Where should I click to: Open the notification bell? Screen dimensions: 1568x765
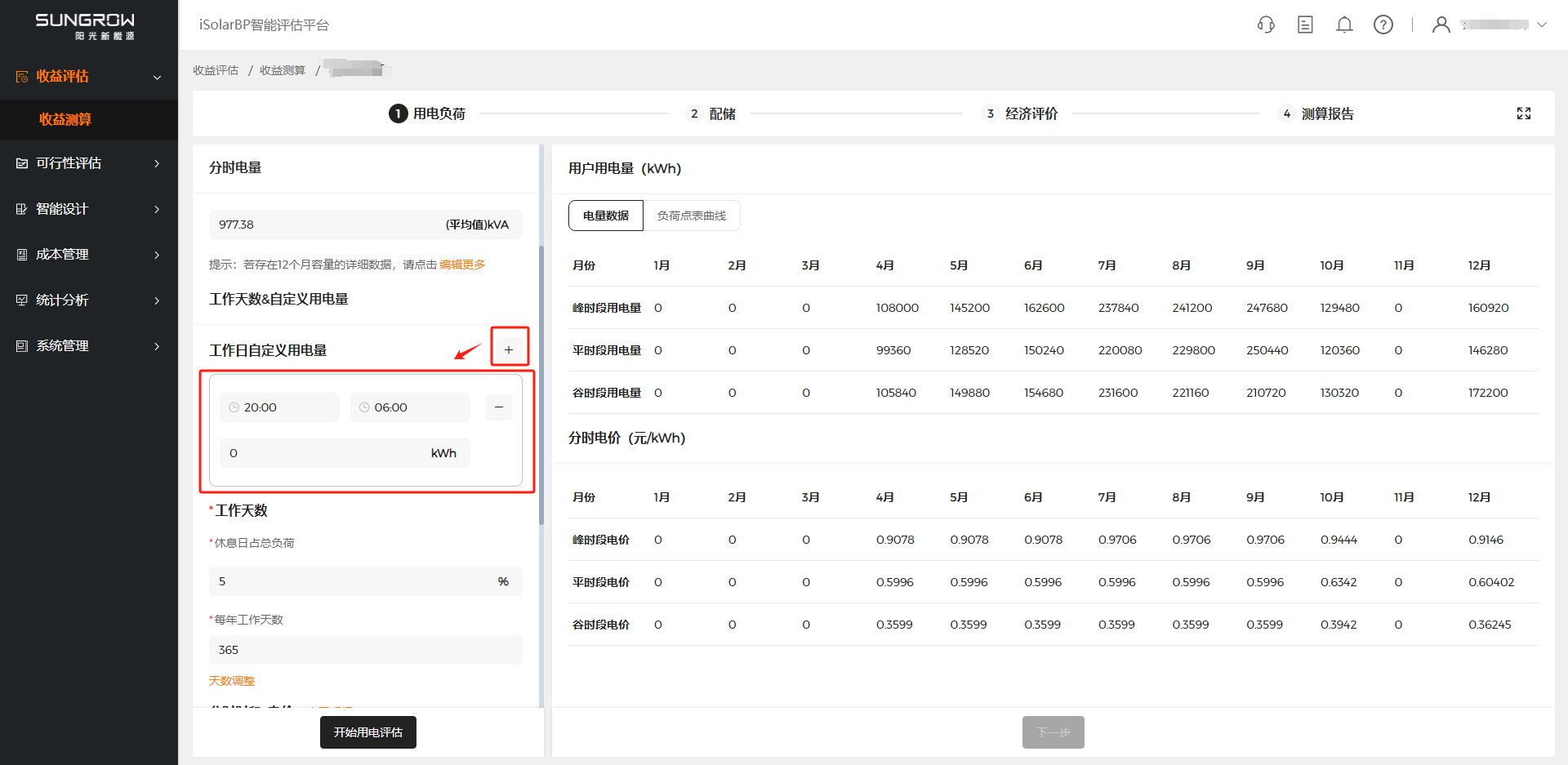(1344, 24)
